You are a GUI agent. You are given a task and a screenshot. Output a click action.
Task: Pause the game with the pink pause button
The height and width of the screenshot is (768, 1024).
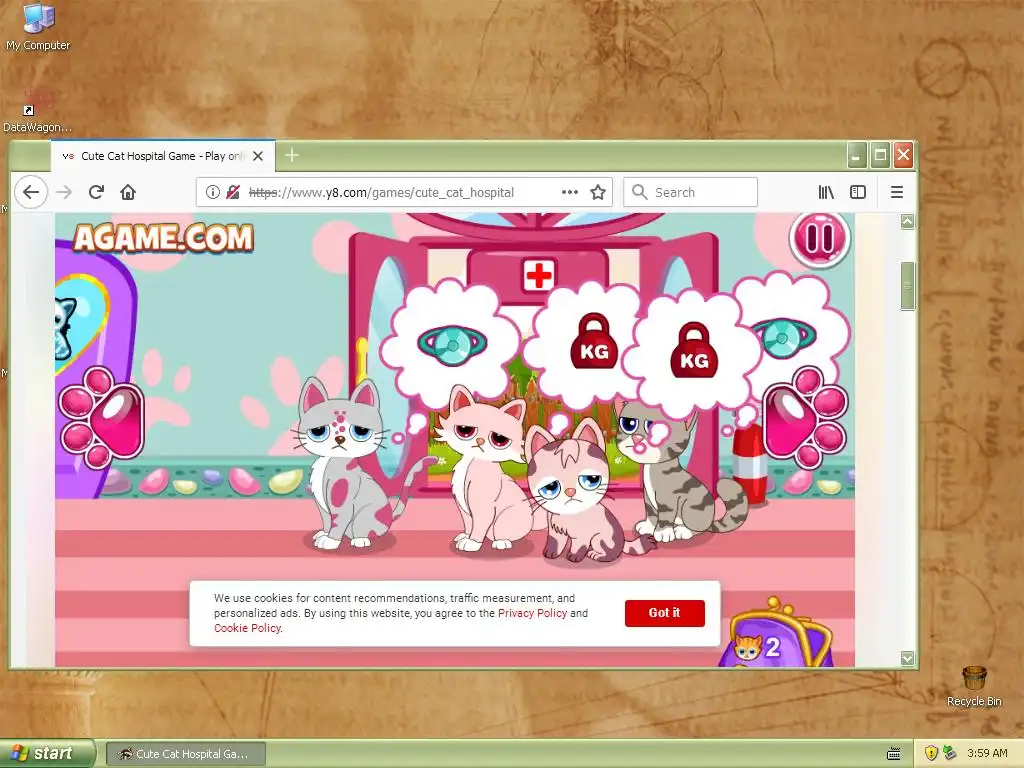tap(820, 238)
